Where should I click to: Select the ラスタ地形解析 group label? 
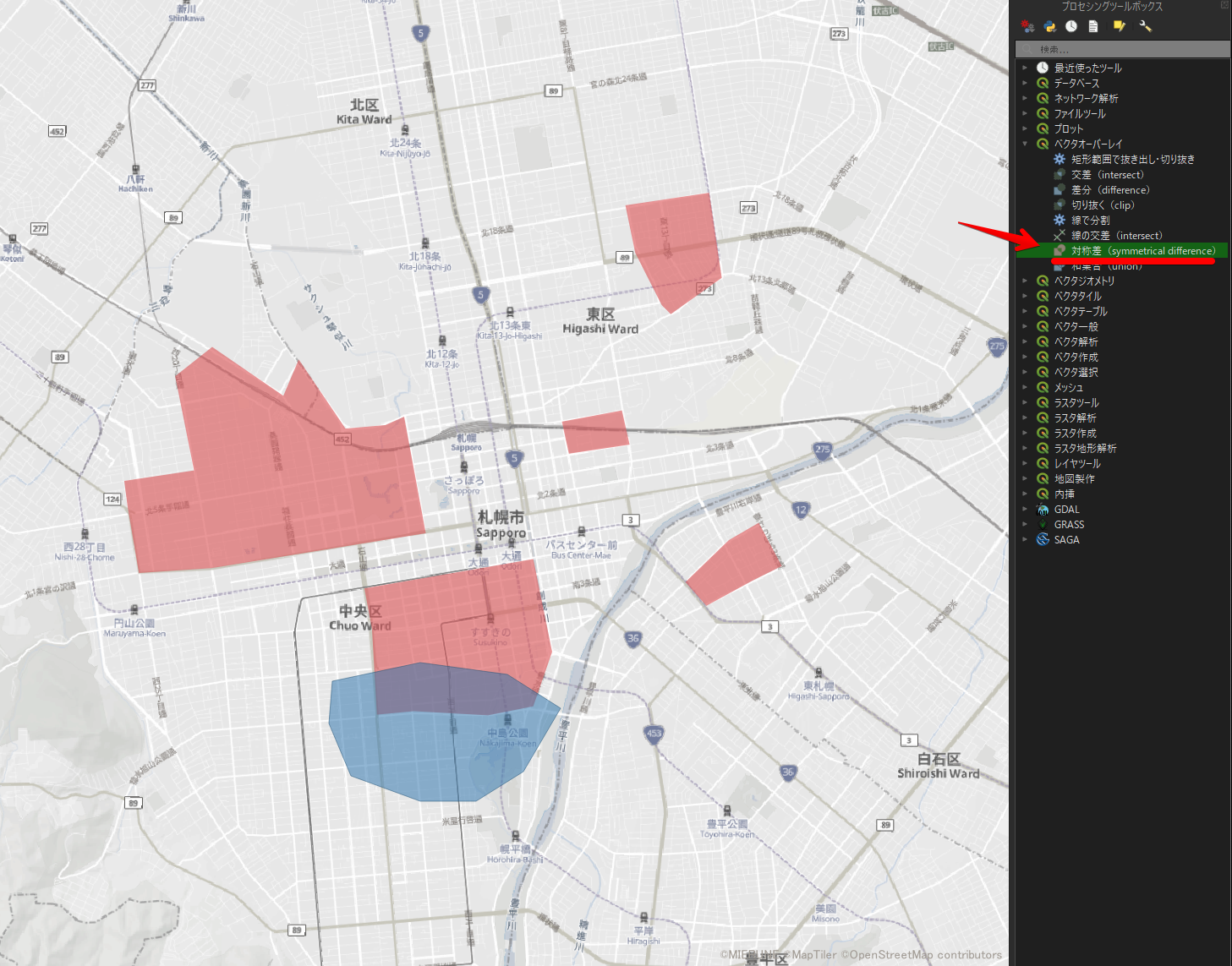pos(1086,448)
